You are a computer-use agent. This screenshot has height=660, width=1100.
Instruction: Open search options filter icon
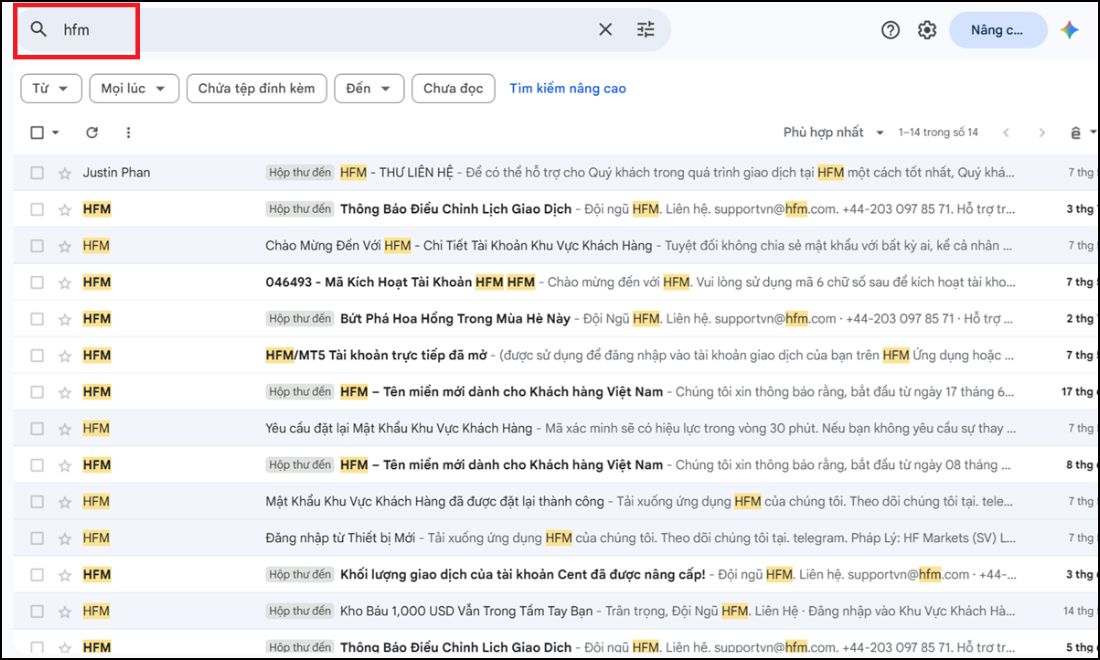coord(645,29)
